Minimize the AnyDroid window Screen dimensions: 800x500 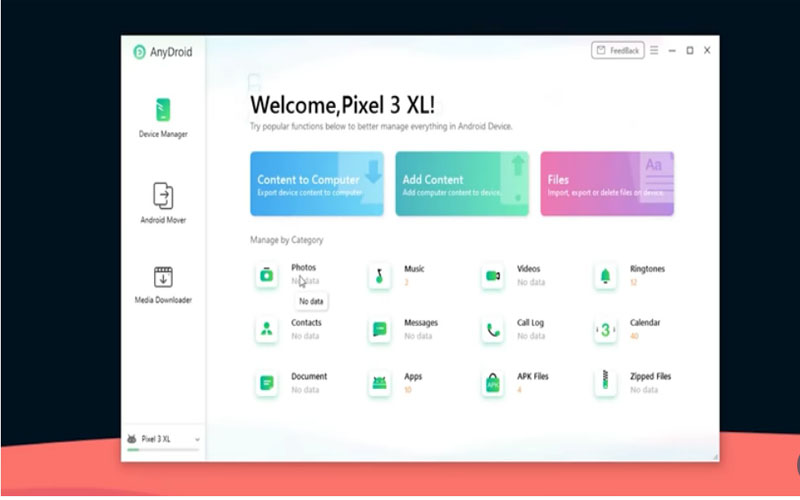tap(672, 51)
